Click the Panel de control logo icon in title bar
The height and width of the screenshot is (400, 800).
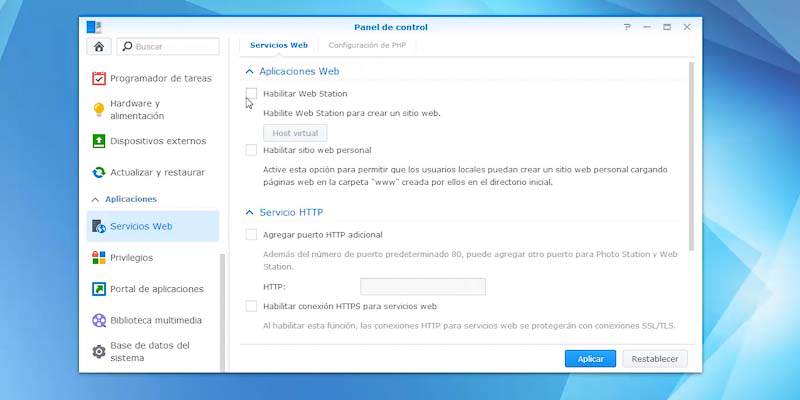[x=94, y=27]
